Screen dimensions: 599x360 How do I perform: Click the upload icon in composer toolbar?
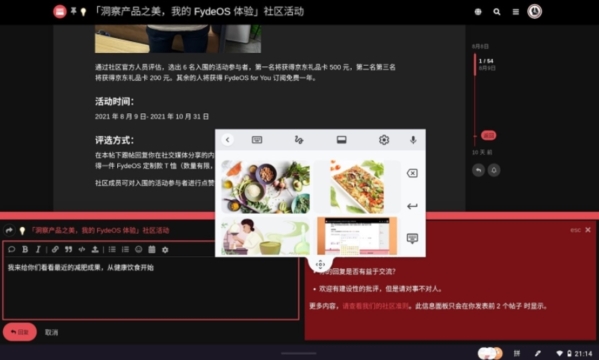(x=95, y=250)
